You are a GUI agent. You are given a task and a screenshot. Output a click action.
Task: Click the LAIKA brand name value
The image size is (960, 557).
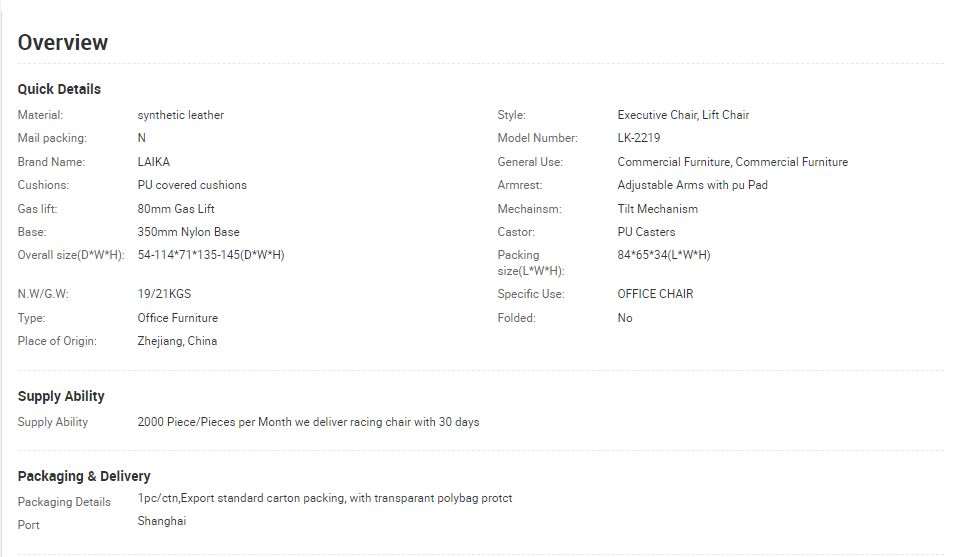[x=154, y=162]
